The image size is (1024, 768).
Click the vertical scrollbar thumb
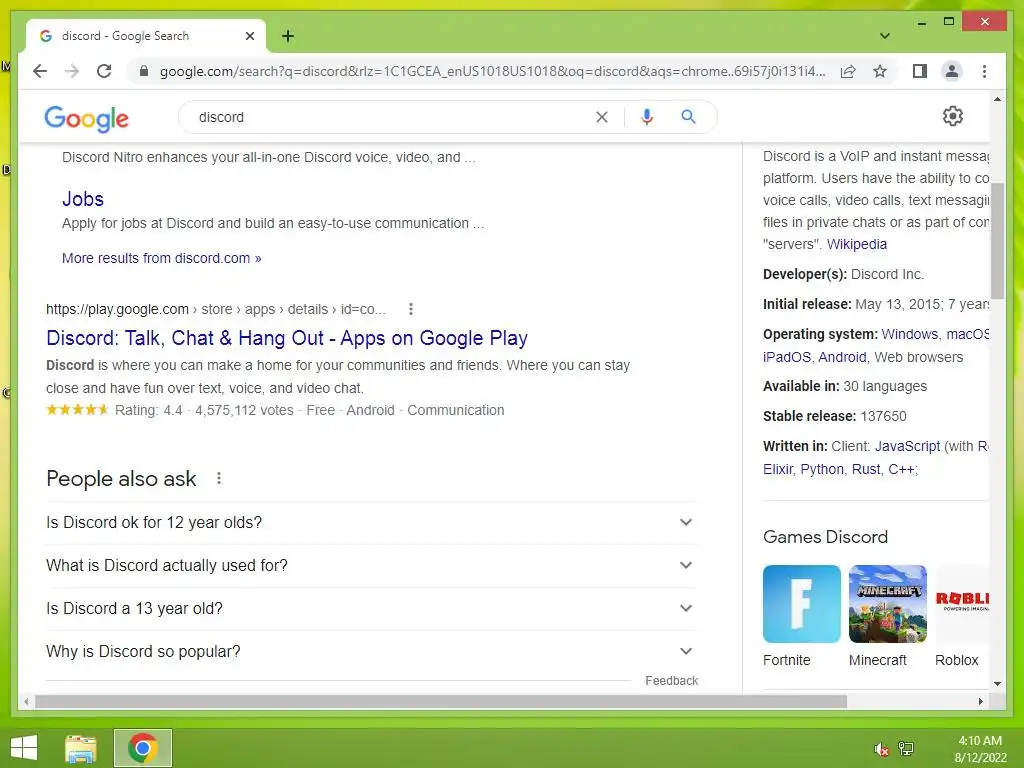tap(997, 240)
